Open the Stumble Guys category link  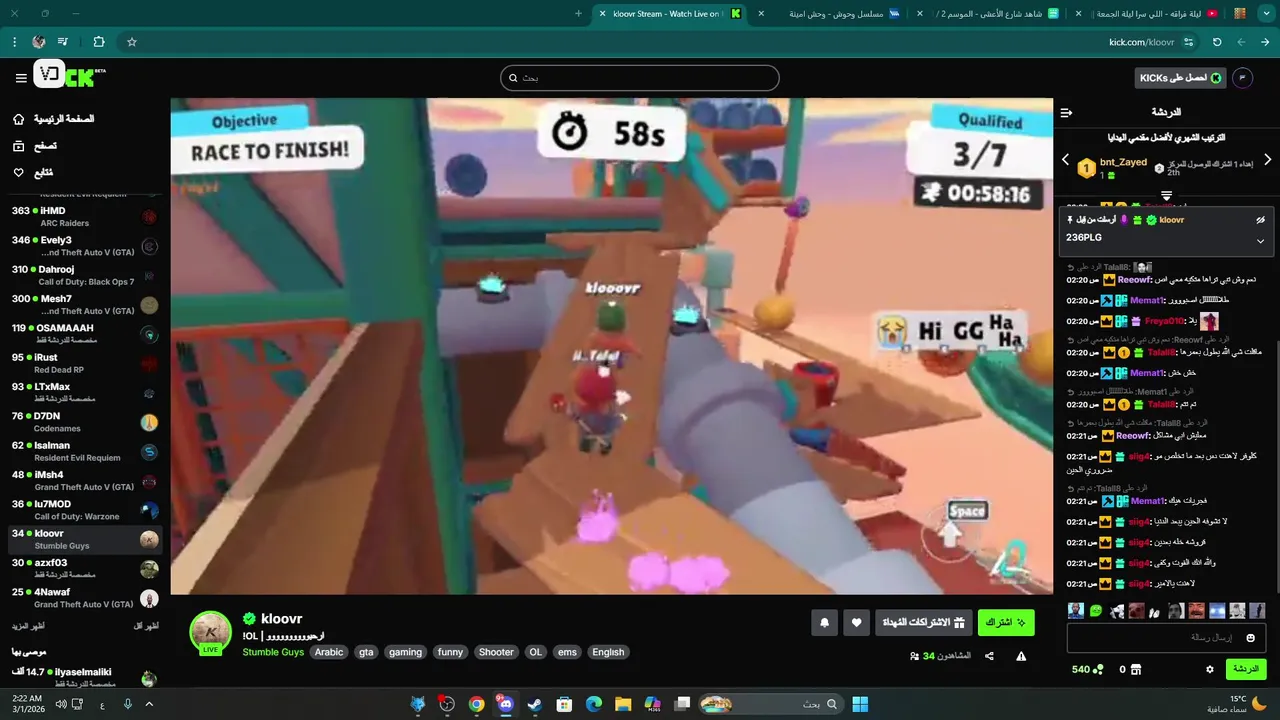click(273, 652)
